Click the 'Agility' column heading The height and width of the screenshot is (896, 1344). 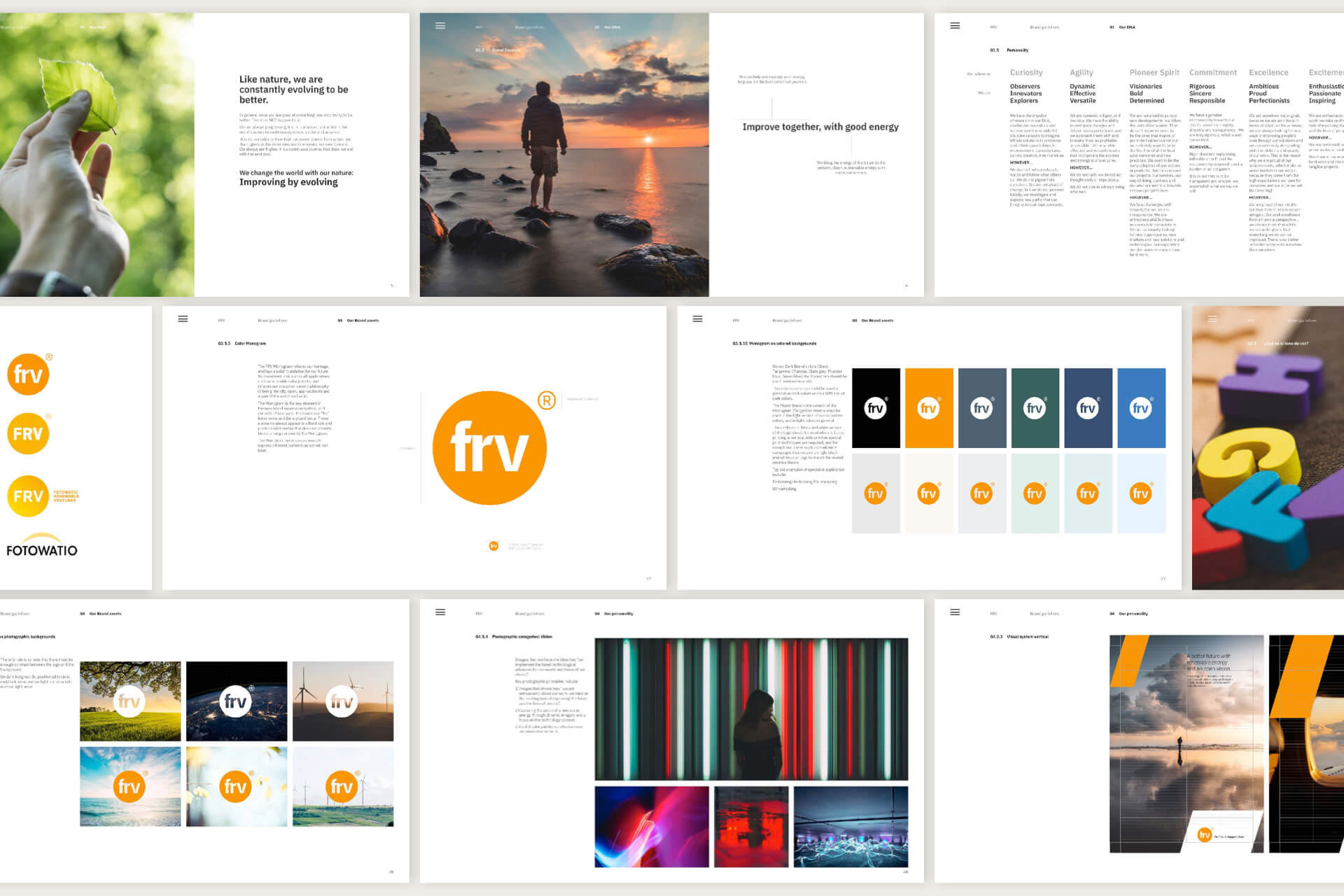coord(1081,72)
